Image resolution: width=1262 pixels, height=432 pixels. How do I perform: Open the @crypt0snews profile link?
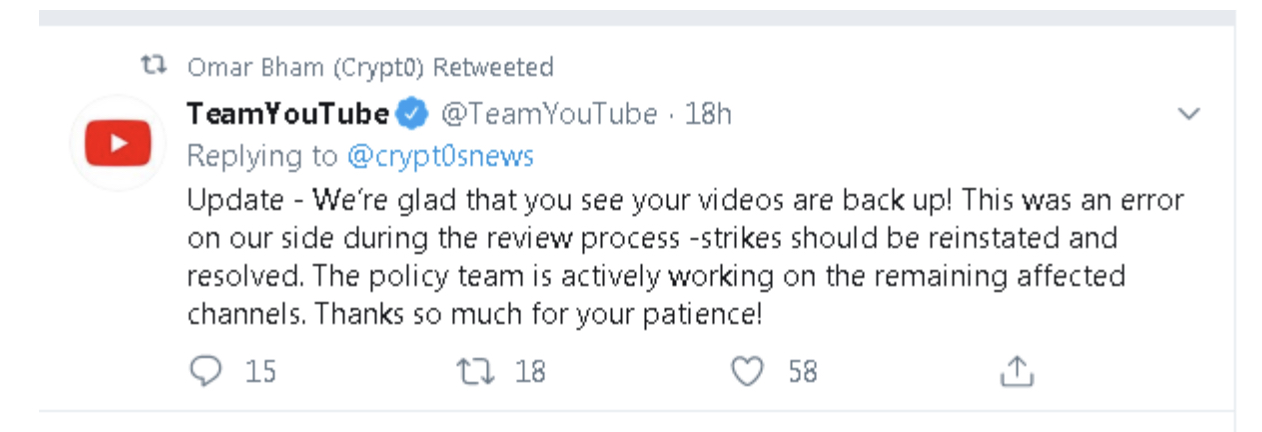(440, 157)
